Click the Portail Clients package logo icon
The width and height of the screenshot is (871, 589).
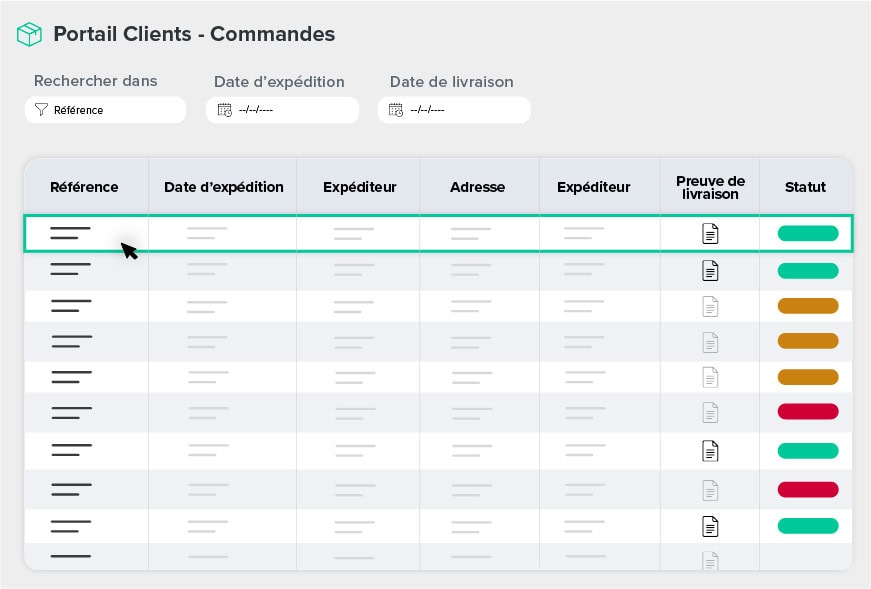click(29, 33)
